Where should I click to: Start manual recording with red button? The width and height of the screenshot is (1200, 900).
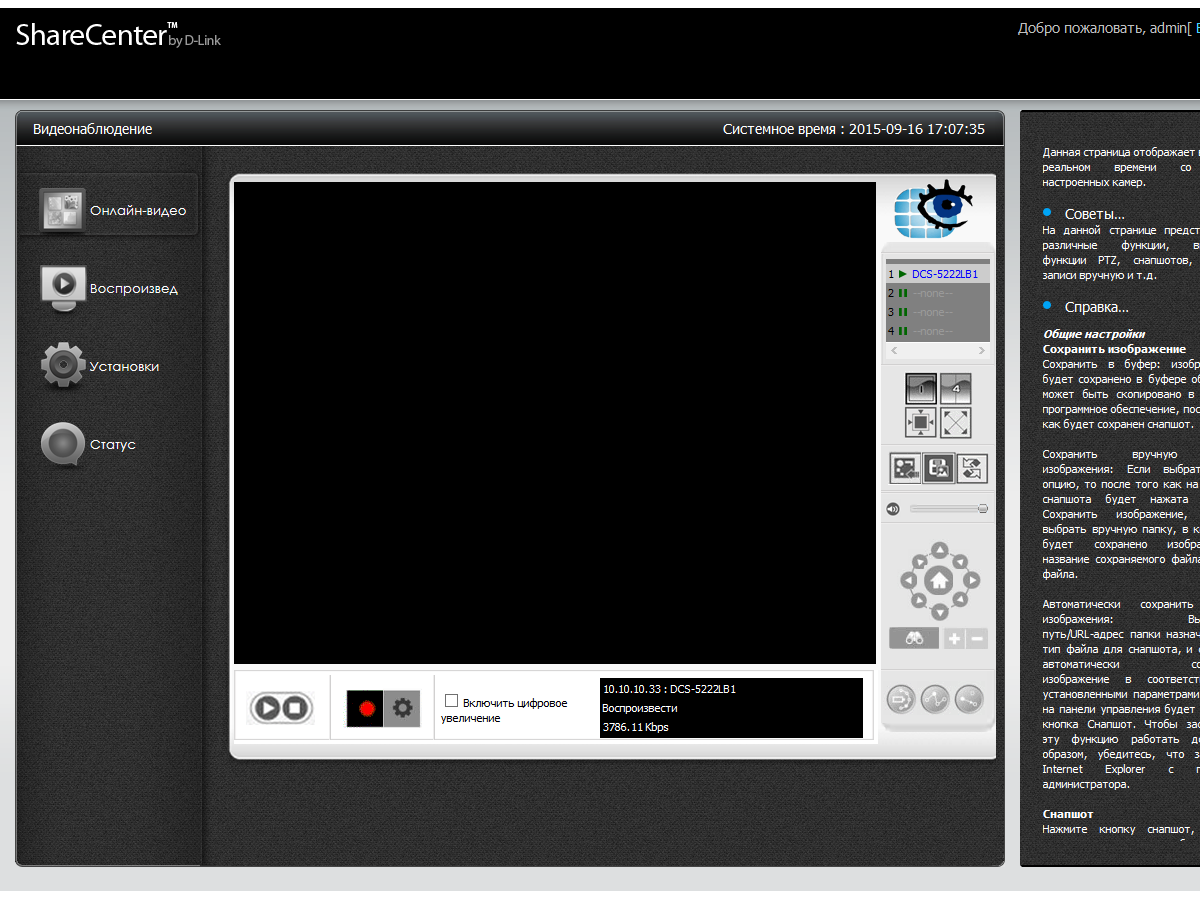coord(366,708)
